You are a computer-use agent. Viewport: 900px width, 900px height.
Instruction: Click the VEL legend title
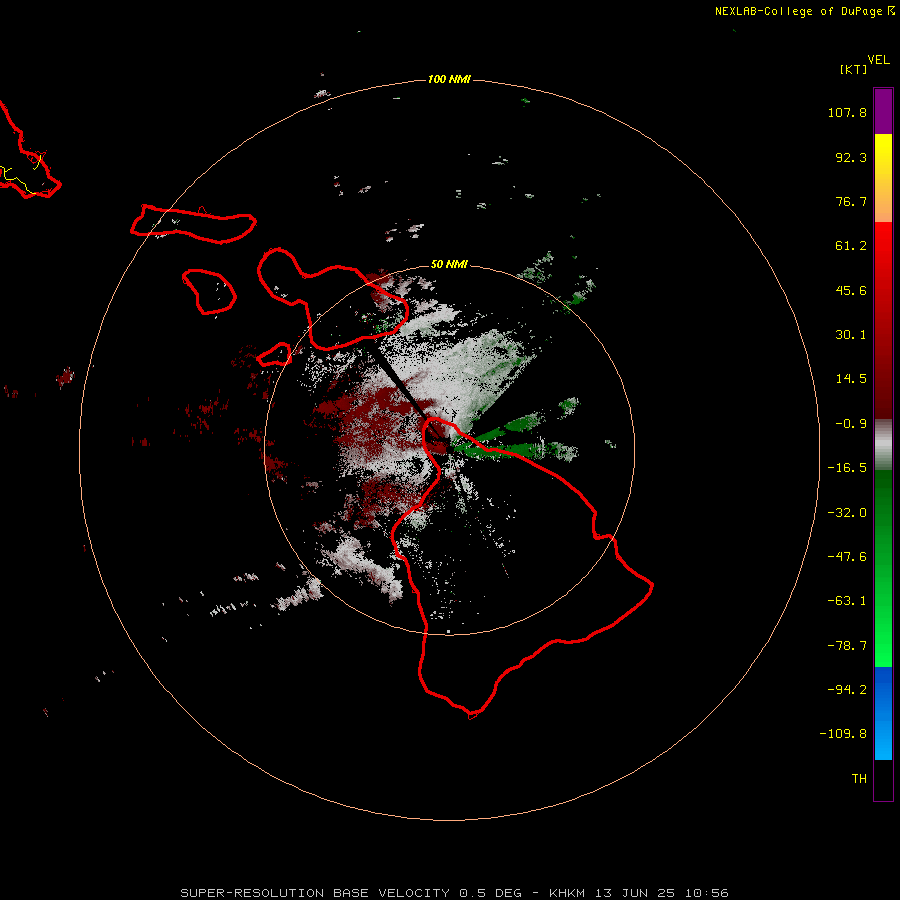pyautogui.click(x=878, y=60)
